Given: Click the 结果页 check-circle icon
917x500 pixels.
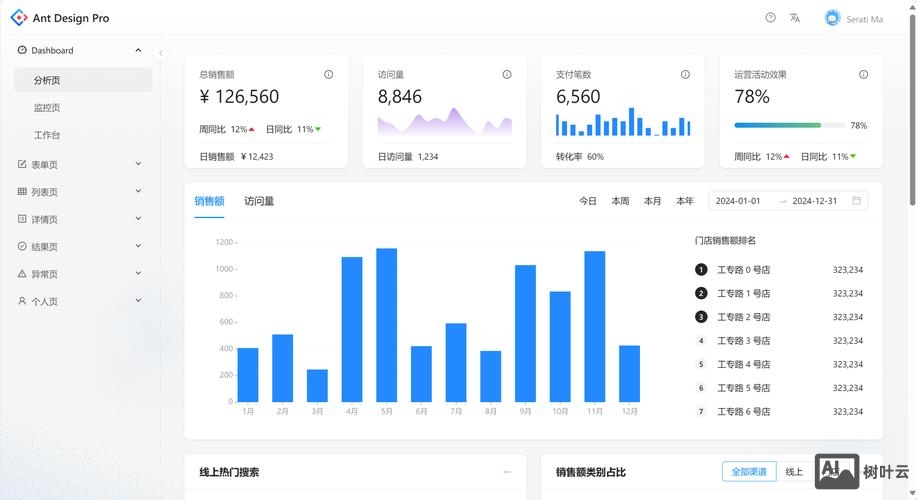Looking at the screenshot, I should click(x=22, y=246).
